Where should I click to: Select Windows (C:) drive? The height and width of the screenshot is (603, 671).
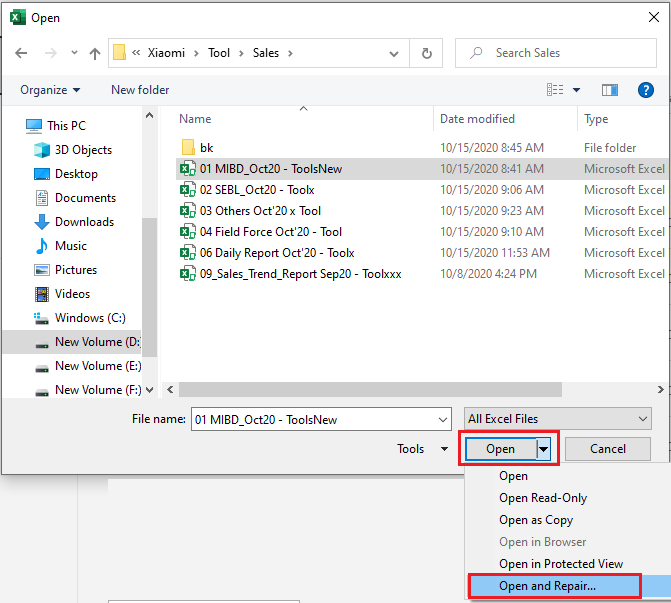pos(90,318)
